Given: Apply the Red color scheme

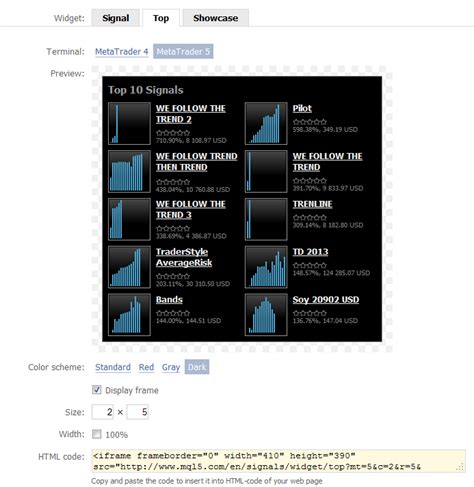Looking at the screenshot, I should coord(146,367).
